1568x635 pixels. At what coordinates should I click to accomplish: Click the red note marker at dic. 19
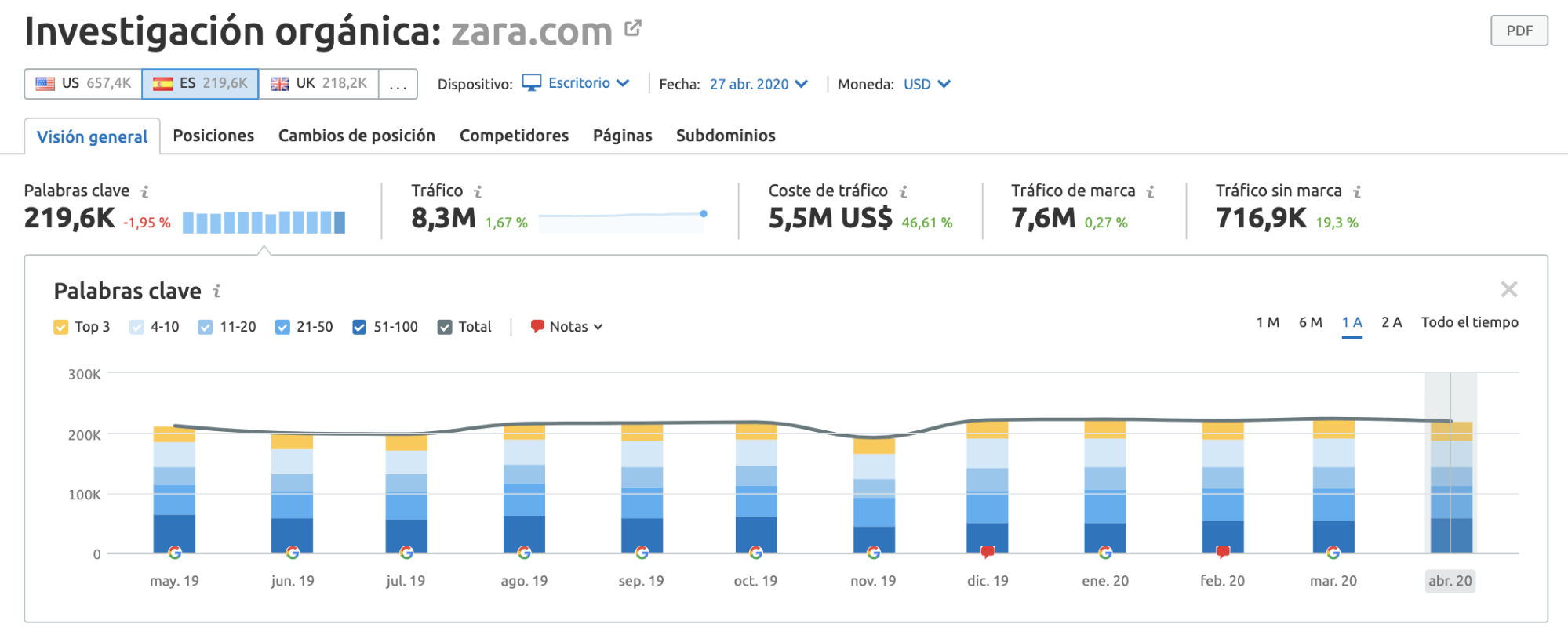[988, 553]
